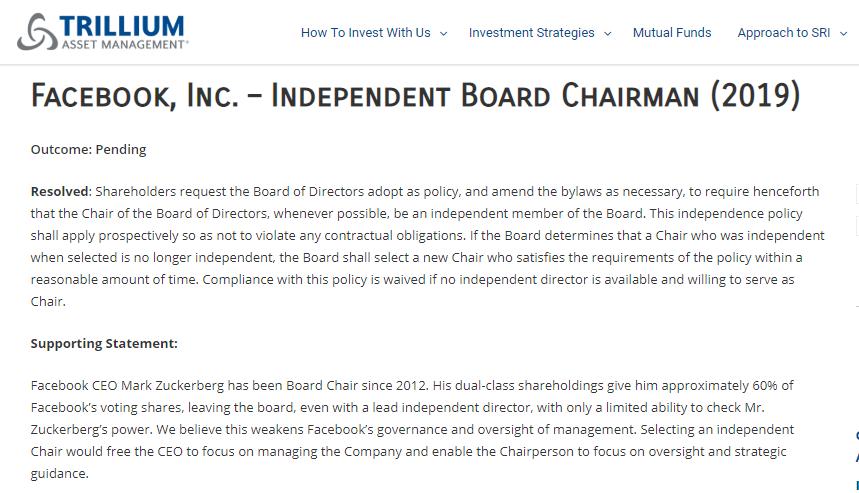Open the How To Invest With Us menu

[365, 33]
